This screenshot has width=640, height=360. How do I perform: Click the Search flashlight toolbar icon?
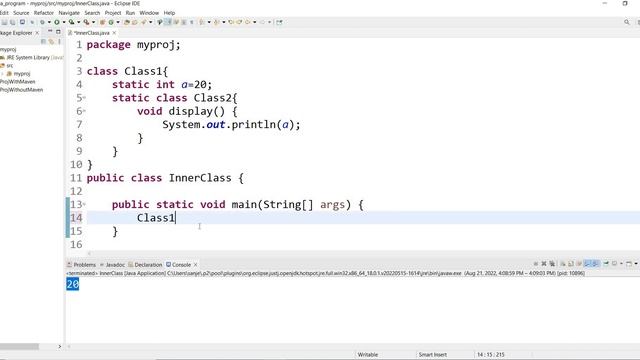(x=144, y=22)
